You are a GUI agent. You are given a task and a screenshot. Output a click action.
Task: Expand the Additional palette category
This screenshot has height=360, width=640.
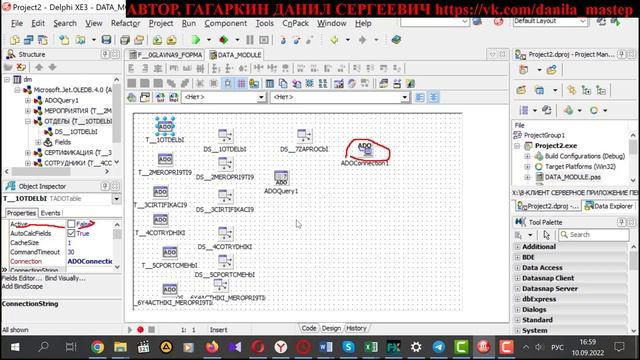point(518,247)
